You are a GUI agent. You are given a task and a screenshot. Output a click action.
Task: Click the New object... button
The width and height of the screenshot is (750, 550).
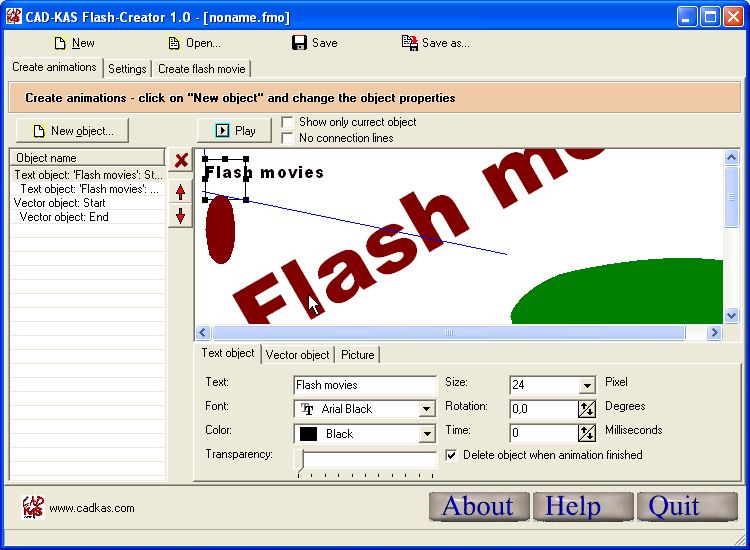pos(72,131)
